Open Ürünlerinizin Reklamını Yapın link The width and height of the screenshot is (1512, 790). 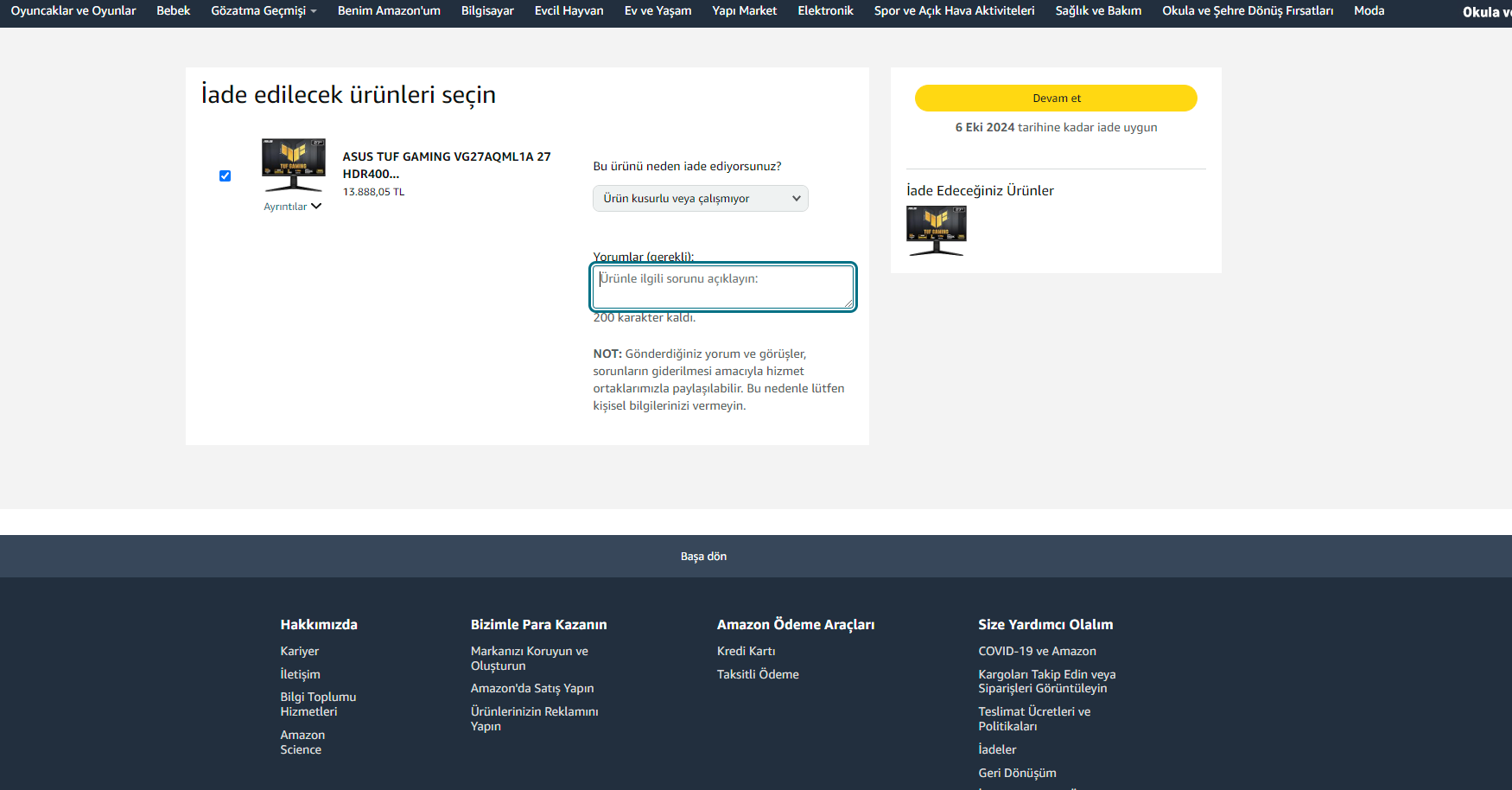click(x=535, y=719)
